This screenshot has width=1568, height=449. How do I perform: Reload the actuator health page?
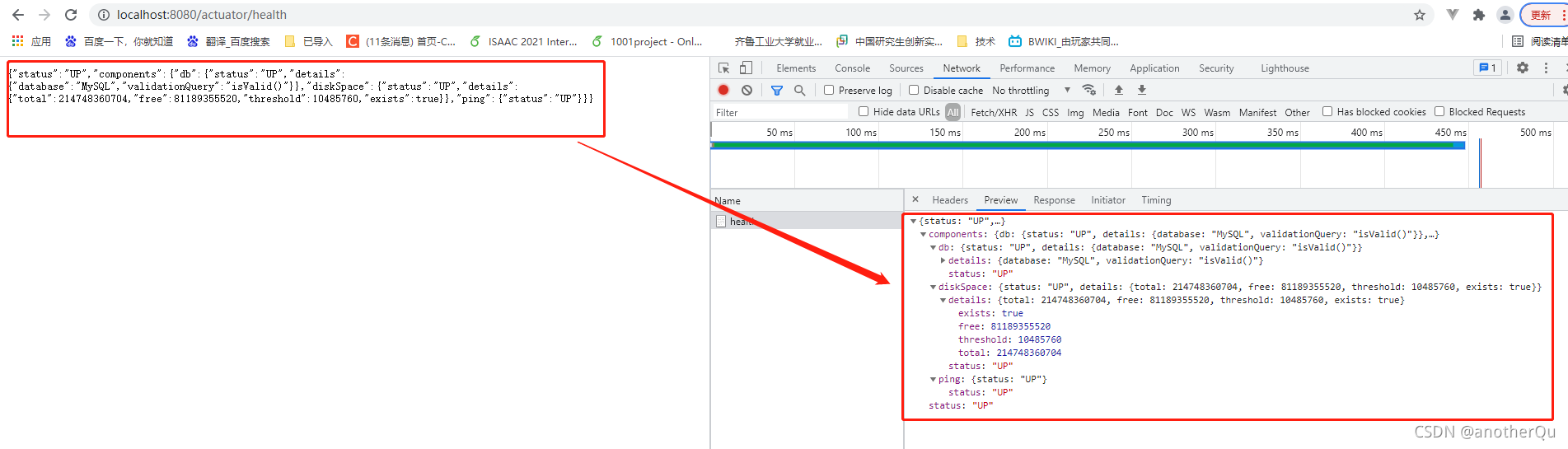click(71, 15)
